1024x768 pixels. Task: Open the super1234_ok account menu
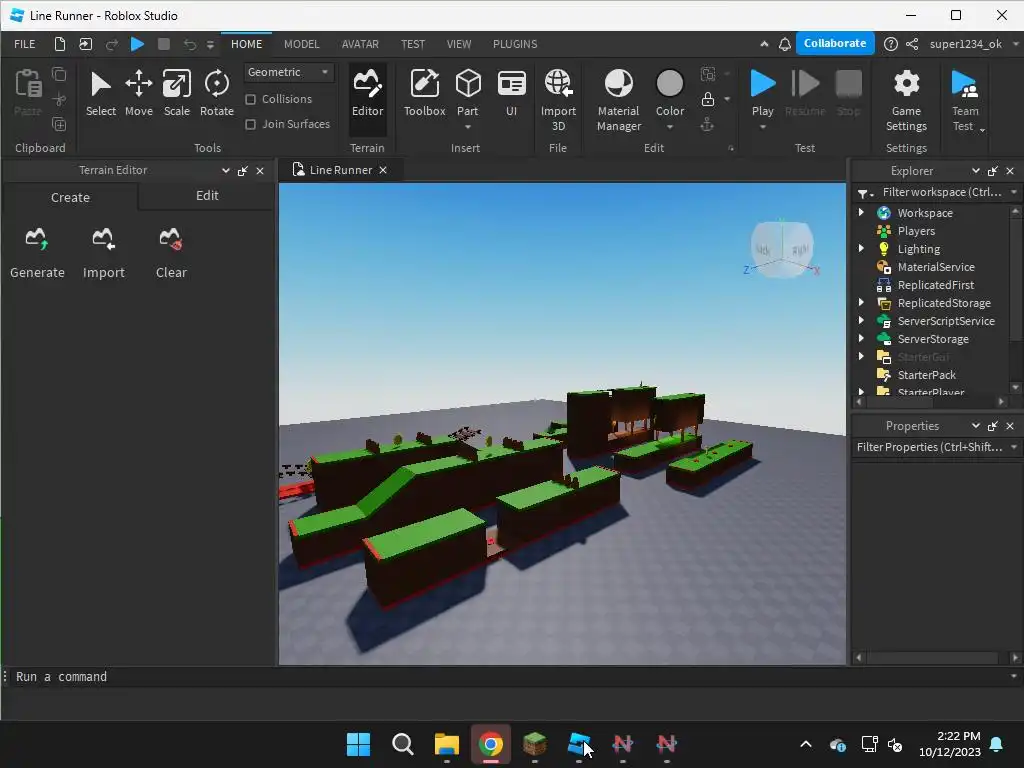click(x=973, y=44)
